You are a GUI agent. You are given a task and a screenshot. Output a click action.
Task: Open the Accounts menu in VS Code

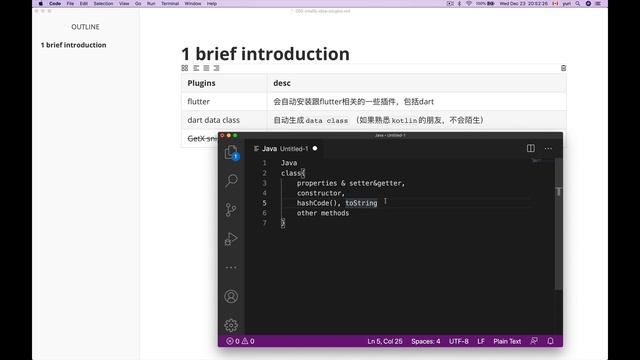pyautogui.click(x=231, y=296)
